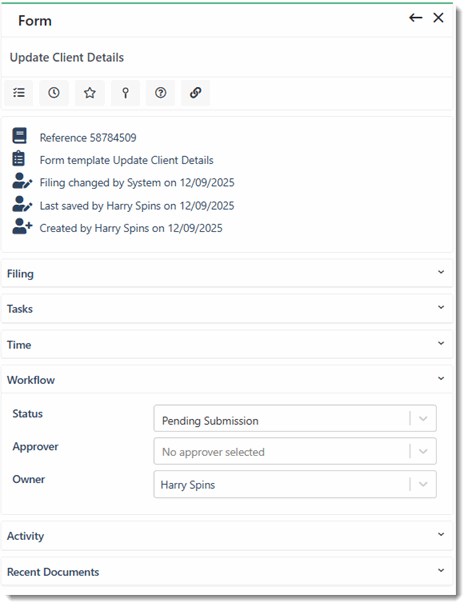The image size is (468, 607).
Task: Click the clock time toolbar icon
Action: 54,93
